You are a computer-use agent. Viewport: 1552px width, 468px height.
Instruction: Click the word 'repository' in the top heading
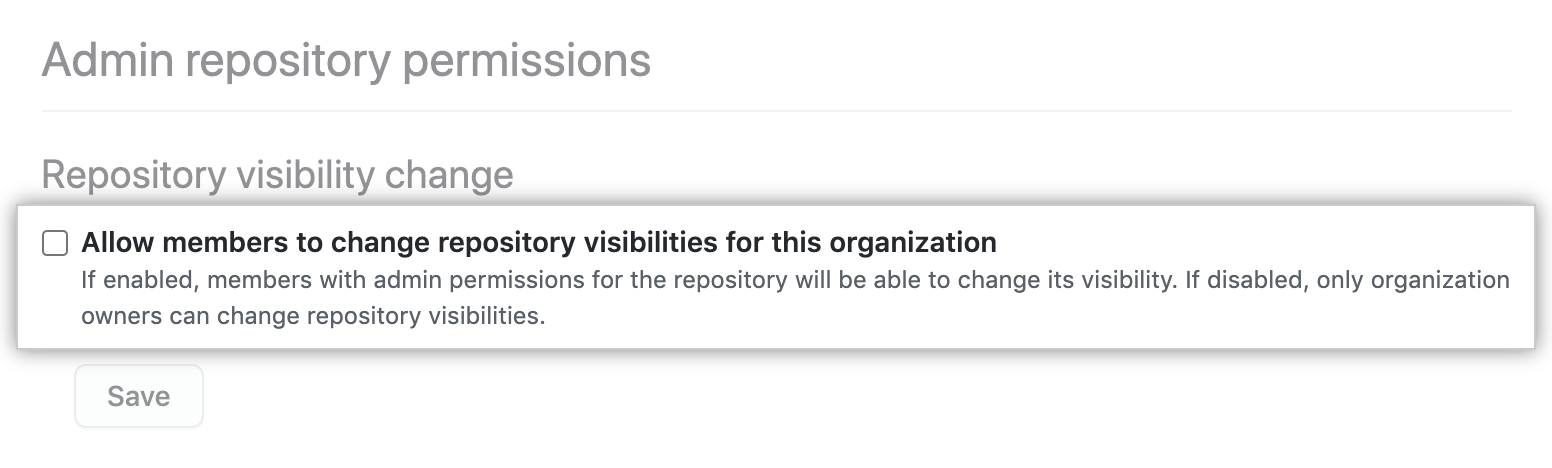click(x=288, y=61)
